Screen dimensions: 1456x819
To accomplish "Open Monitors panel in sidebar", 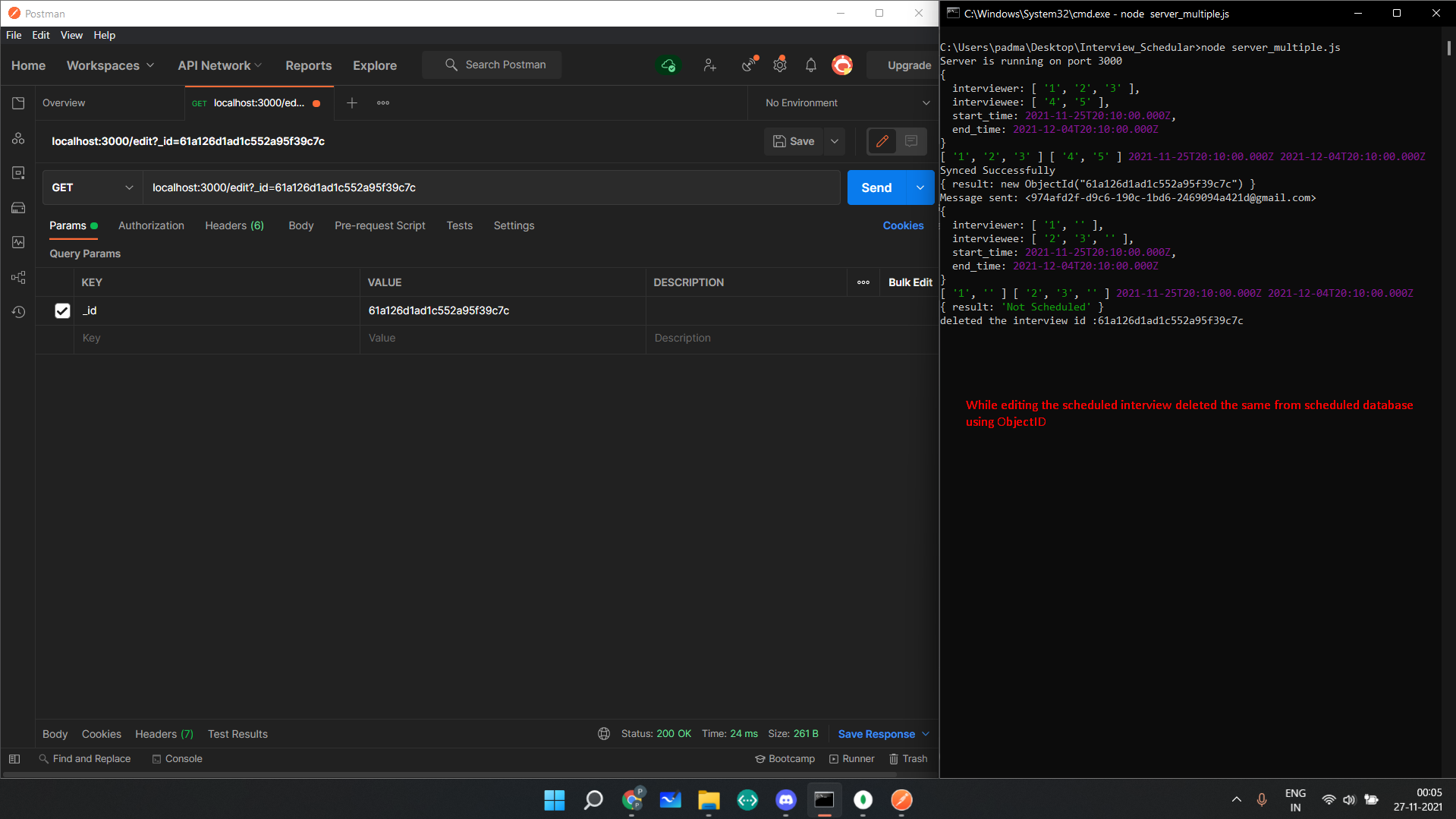I will pyautogui.click(x=18, y=242).
